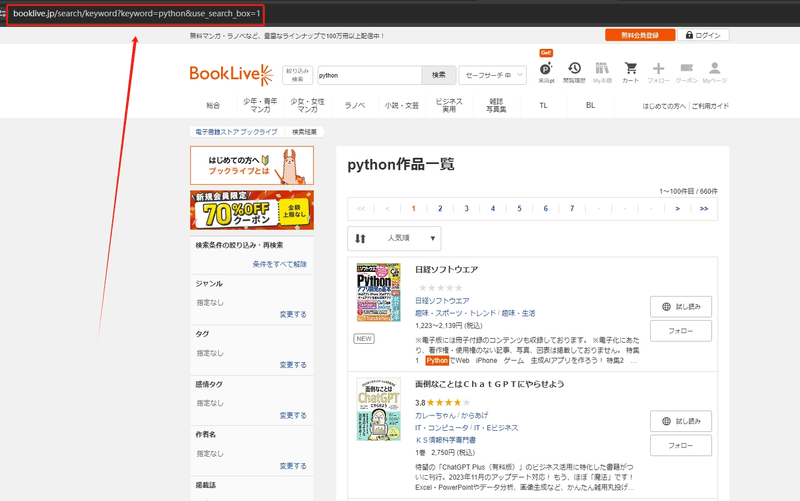Open the ご利用ガイド link
The height and width of the screenshot is (501, 800).
pyautogui.click(x=710, y=106)
